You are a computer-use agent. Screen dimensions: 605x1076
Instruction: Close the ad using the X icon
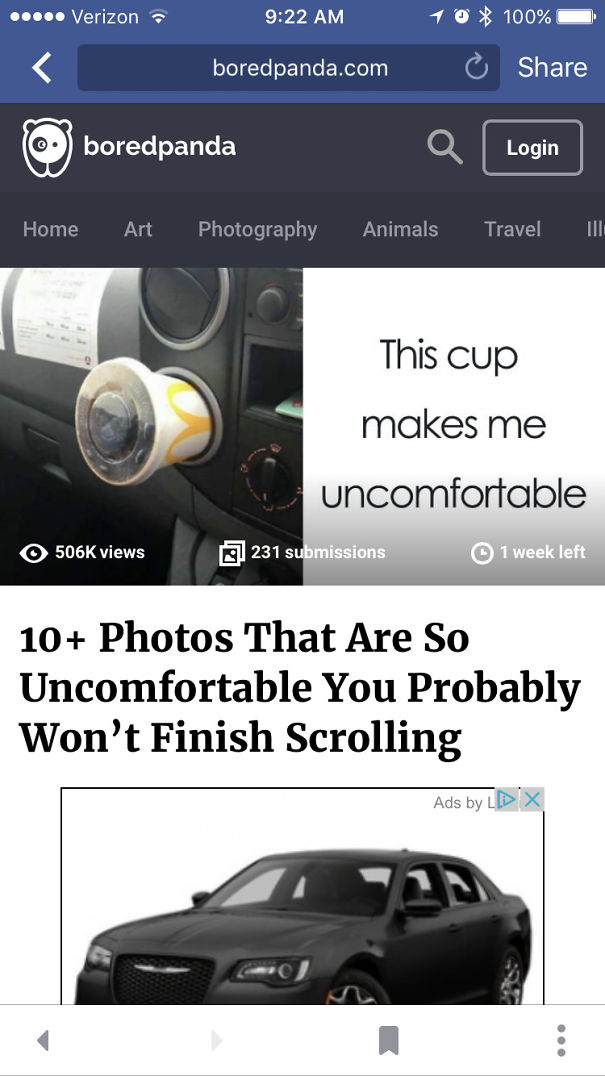coord(532,799)
